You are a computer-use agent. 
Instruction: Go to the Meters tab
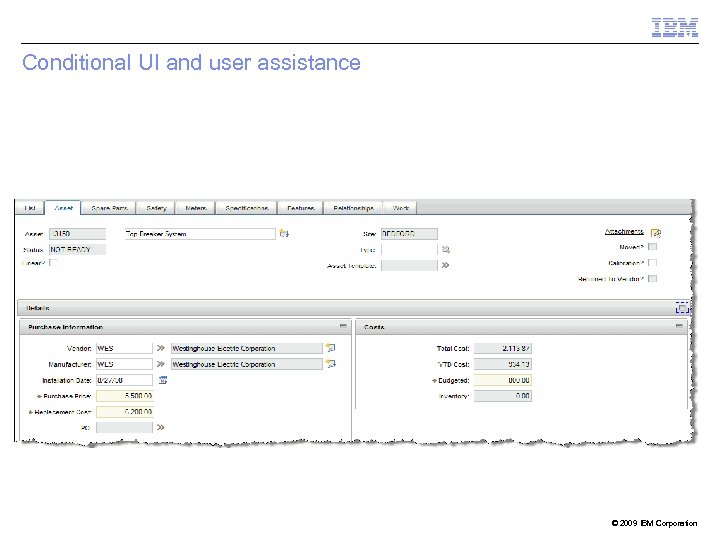(x=196, y=208)
